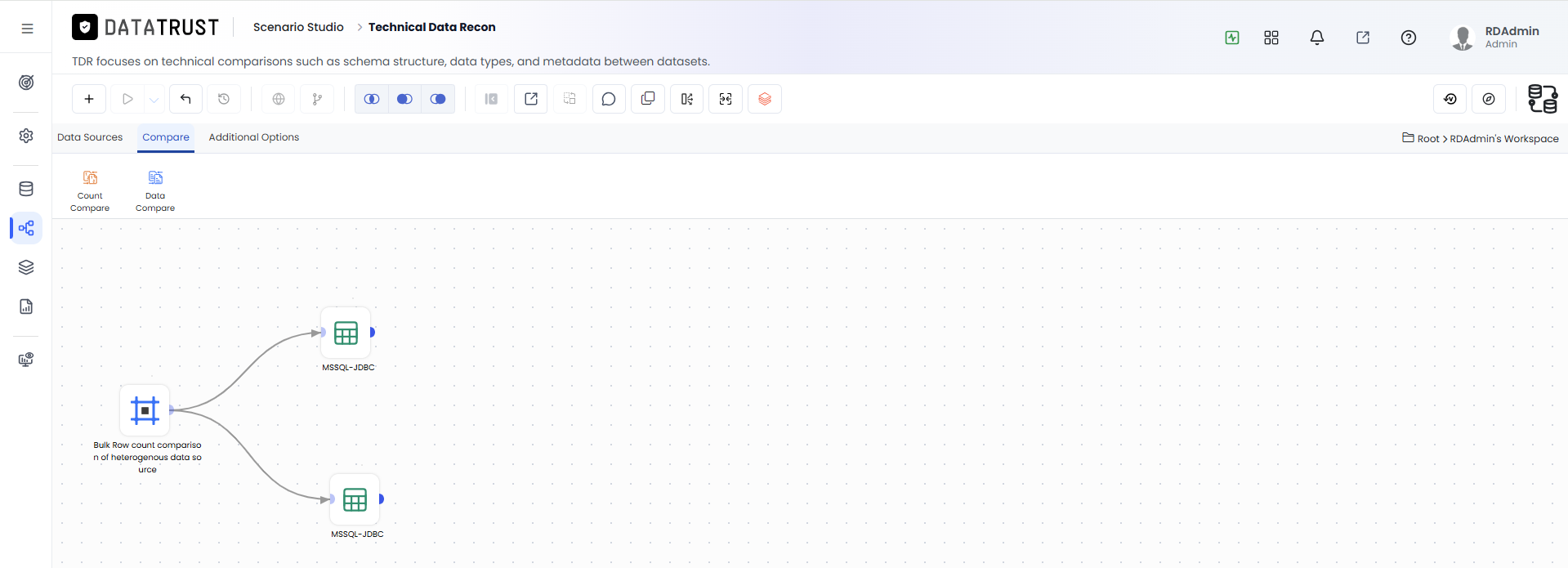The image size is (1568, 568).
Task: Open the comment bubble toolbar icon
Action: tap(609, 99)
